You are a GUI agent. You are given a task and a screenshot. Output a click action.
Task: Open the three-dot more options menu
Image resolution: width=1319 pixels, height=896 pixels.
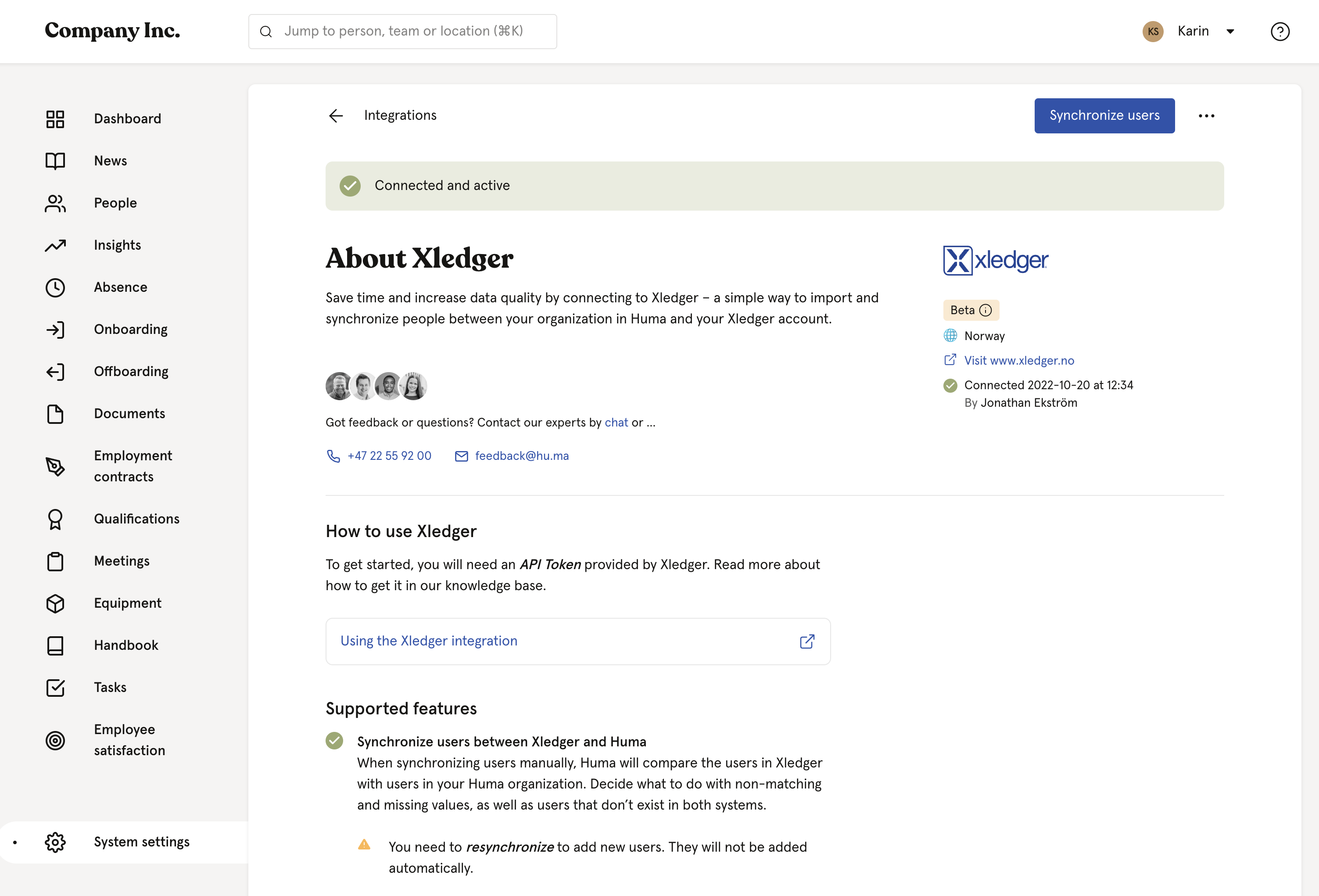[x=1206, y=116]
